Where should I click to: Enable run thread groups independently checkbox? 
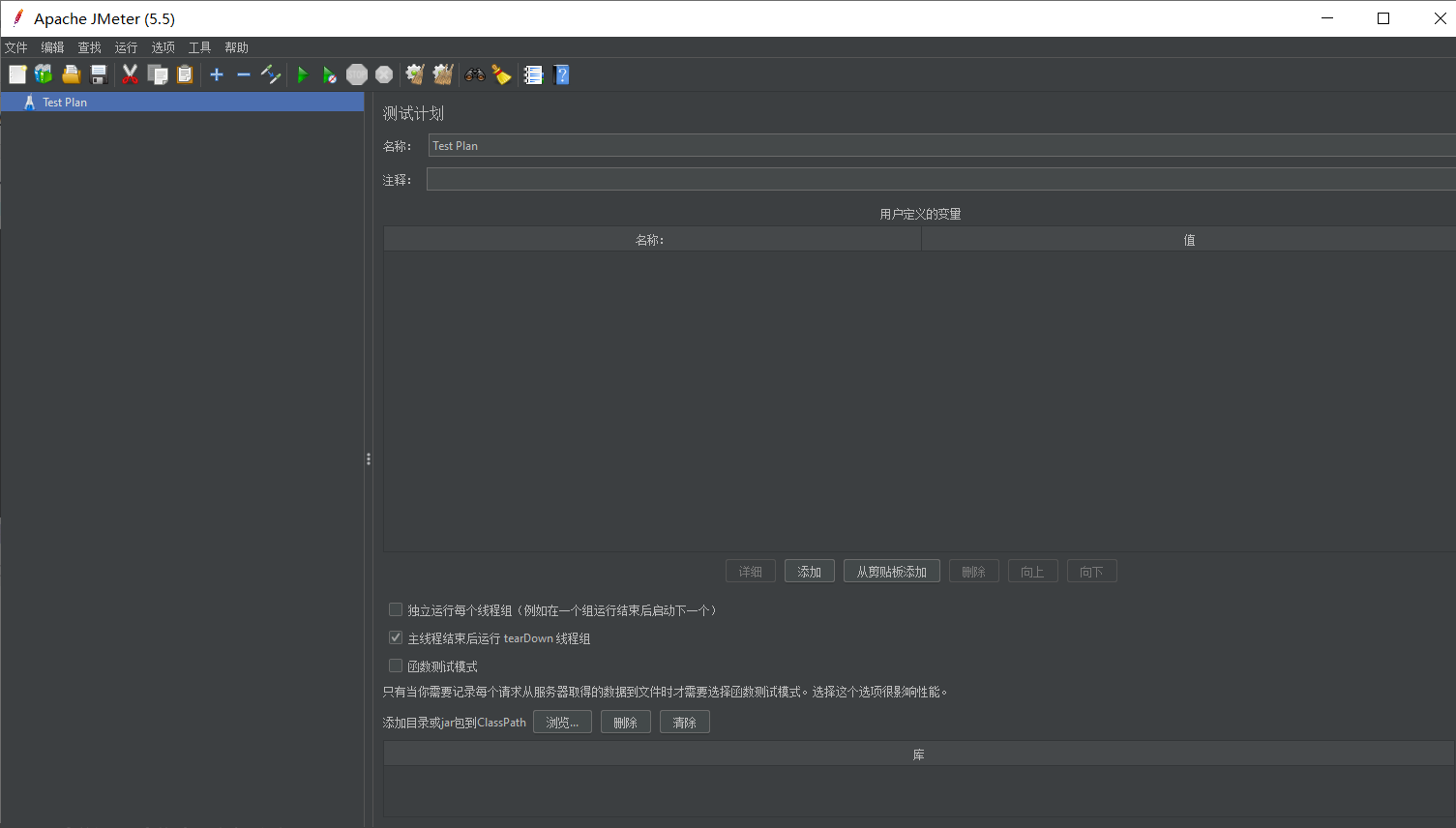(x=396, y=609)
